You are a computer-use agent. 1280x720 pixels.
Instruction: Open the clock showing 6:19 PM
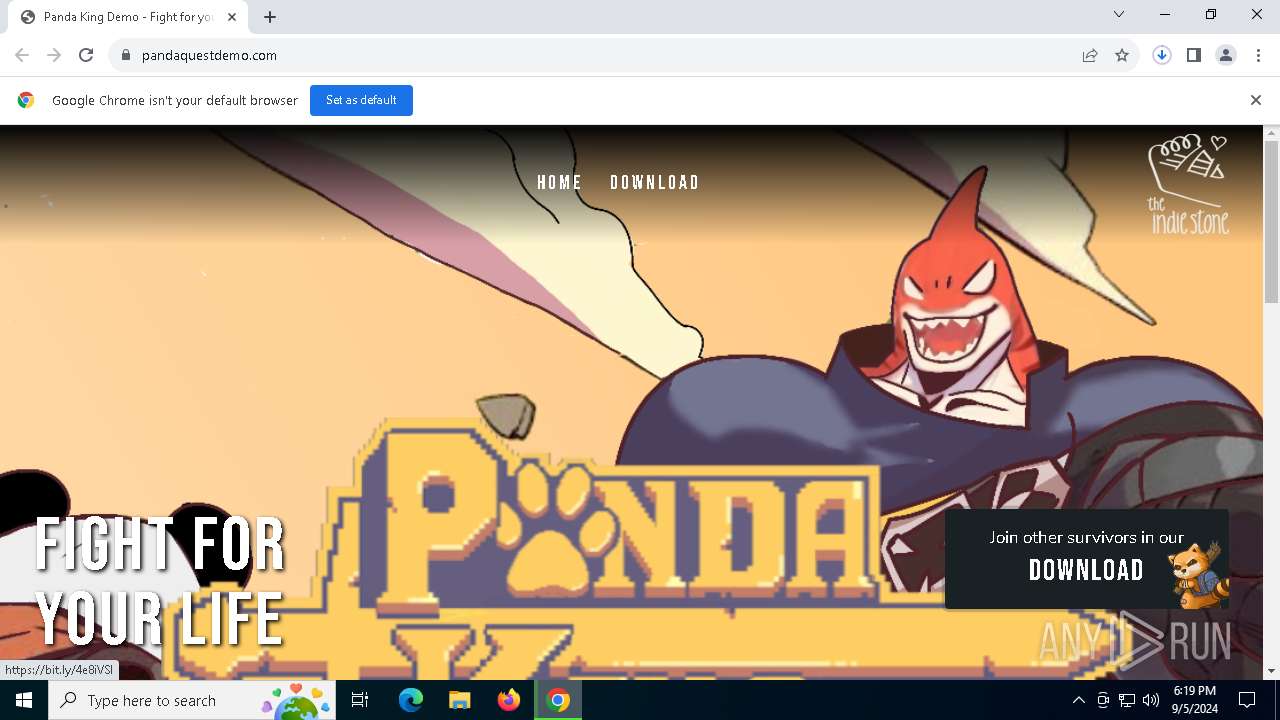click(1195, 700)
